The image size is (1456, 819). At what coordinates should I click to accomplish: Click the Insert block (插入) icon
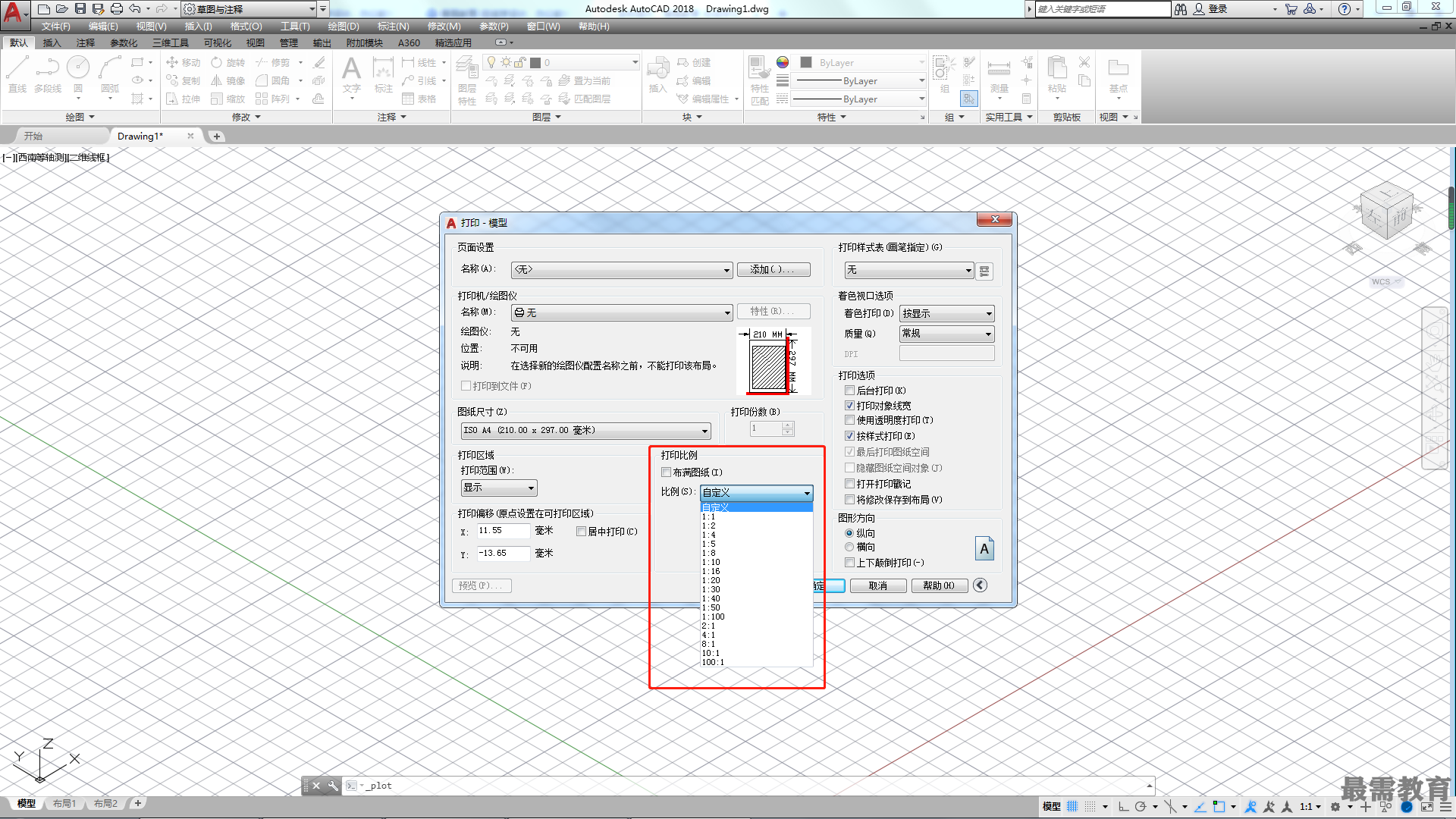click(657, 74)
